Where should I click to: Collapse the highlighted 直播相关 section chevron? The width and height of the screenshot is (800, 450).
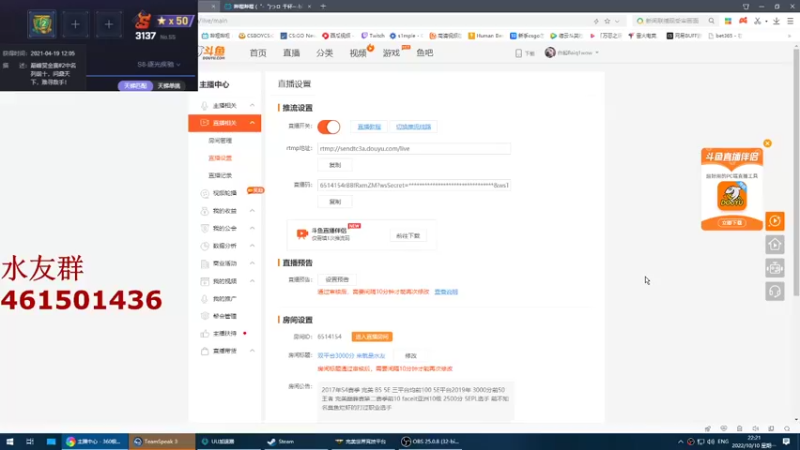point(252,123)
